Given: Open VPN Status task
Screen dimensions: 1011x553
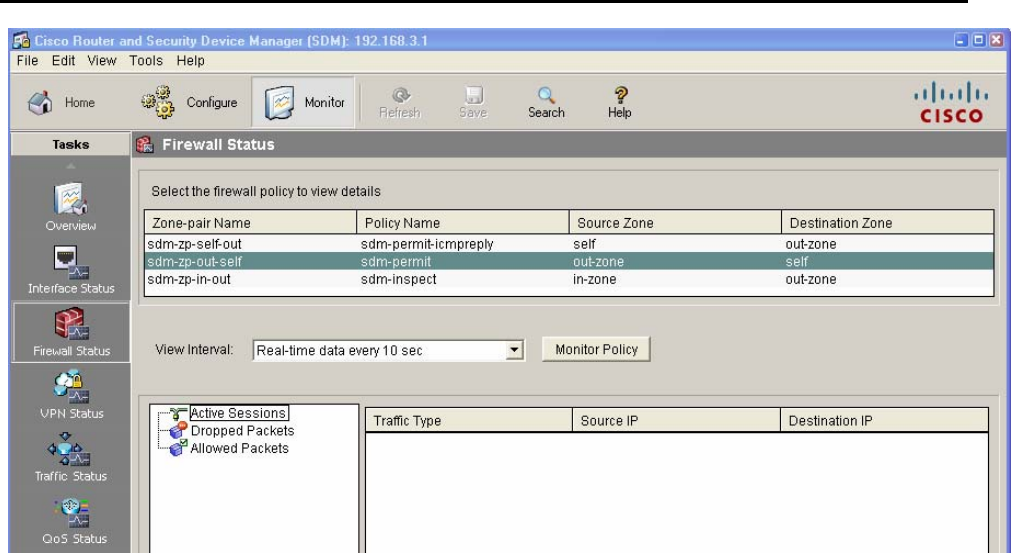Looking at the screenshot, I should 71,395.
